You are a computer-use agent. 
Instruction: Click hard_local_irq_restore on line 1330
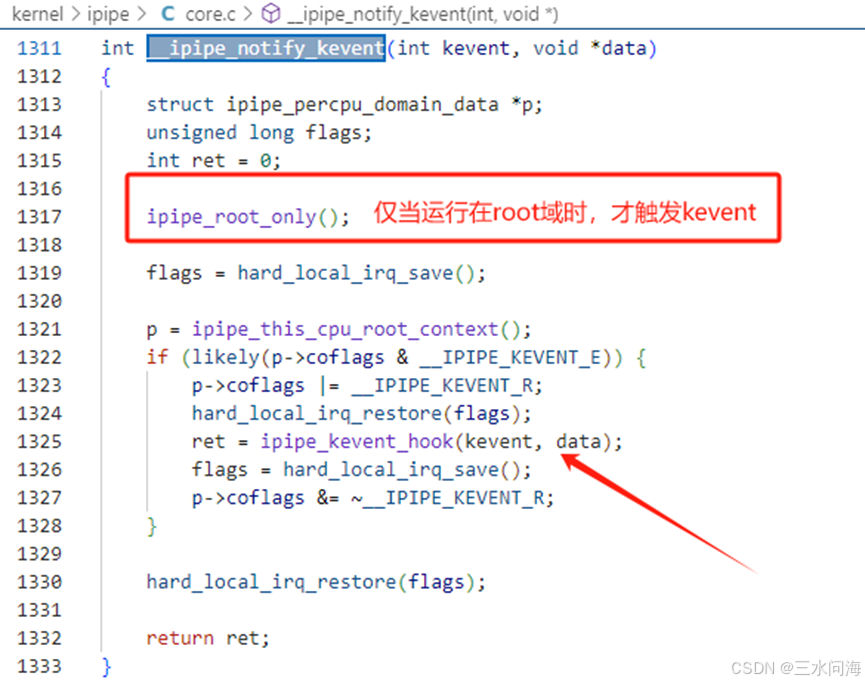coord(271,582)
